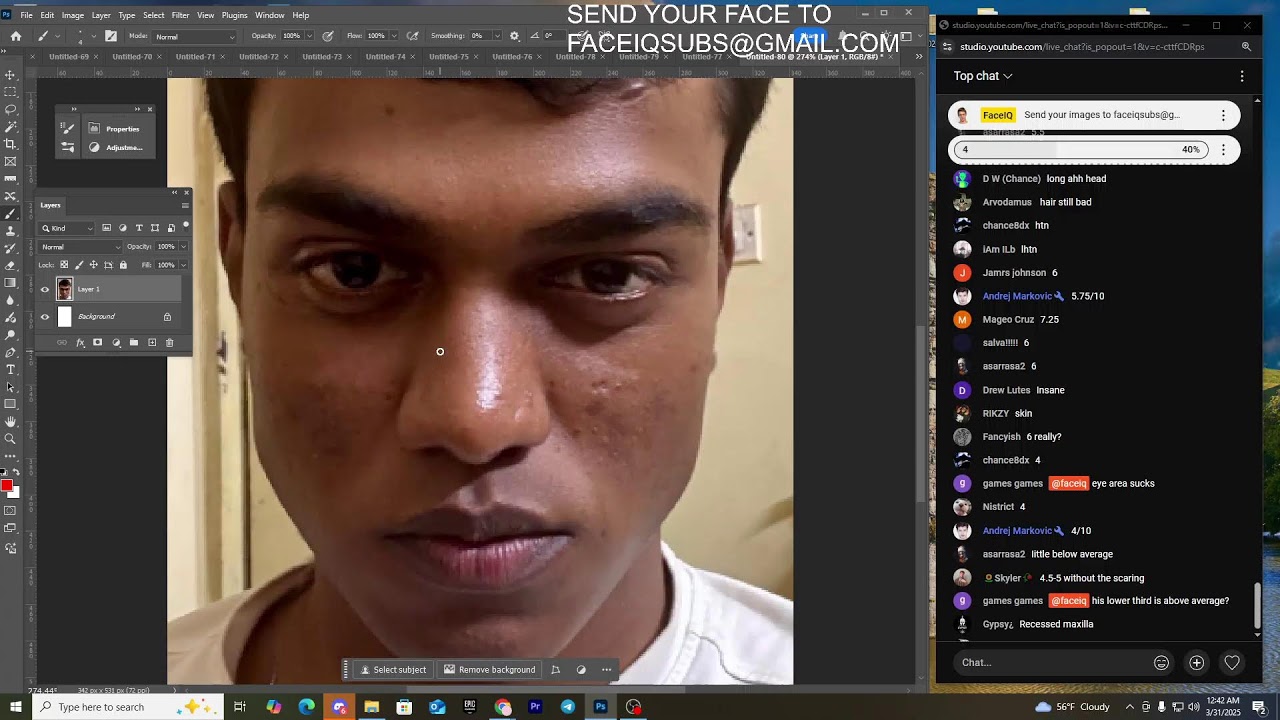Click Layer 1 thumbnail
This screenshot has width=1280, height=720.
point(65,290)
